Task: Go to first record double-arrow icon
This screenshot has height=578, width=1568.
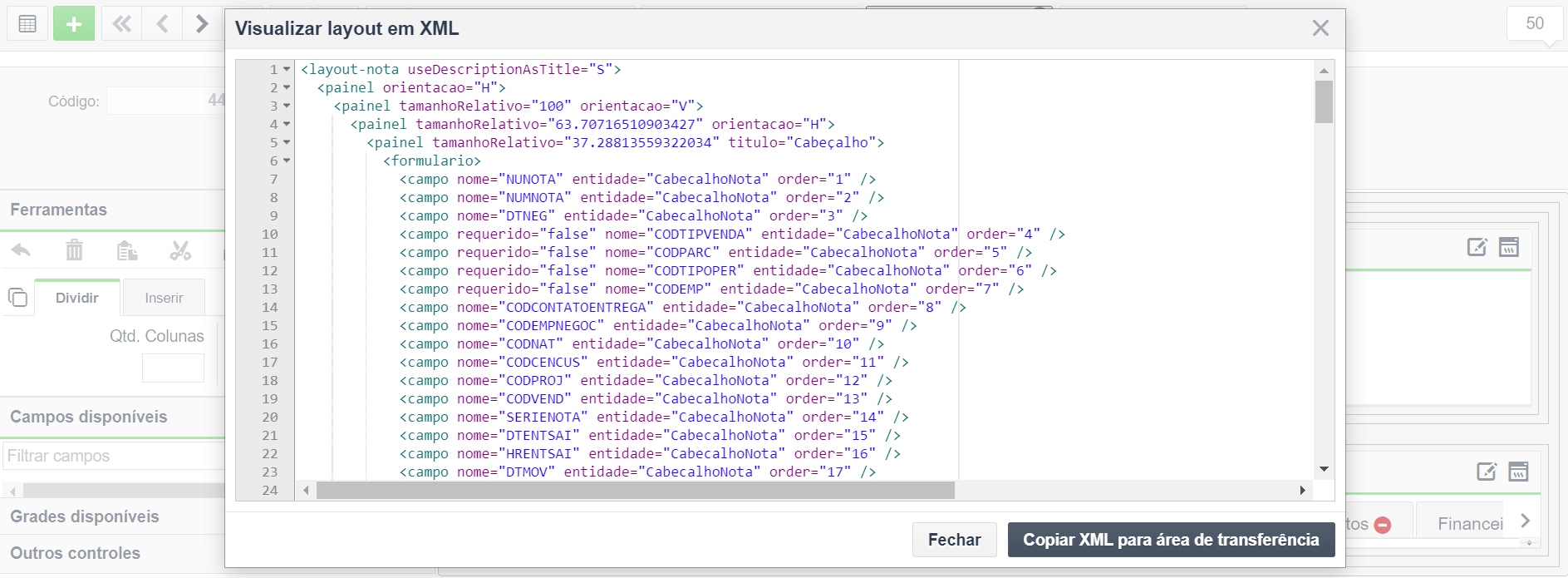Action: [121, 24]
